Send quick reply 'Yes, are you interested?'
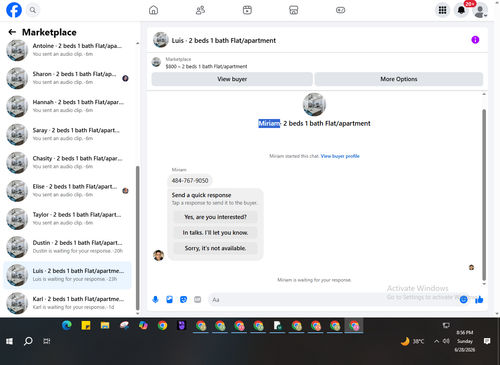The width and height of the screenshot is (500, 365). [215, 217]
